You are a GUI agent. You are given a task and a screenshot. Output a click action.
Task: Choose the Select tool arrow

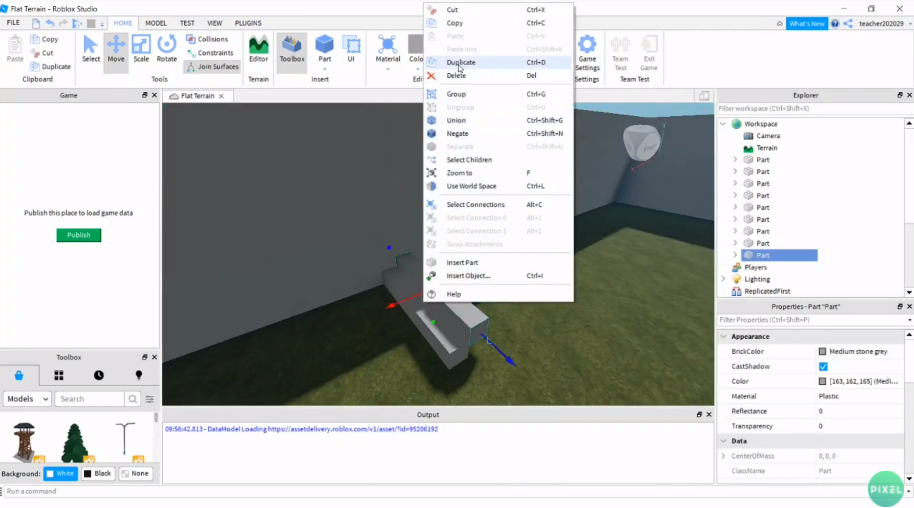pyautogui.click(x=90, y=49)
